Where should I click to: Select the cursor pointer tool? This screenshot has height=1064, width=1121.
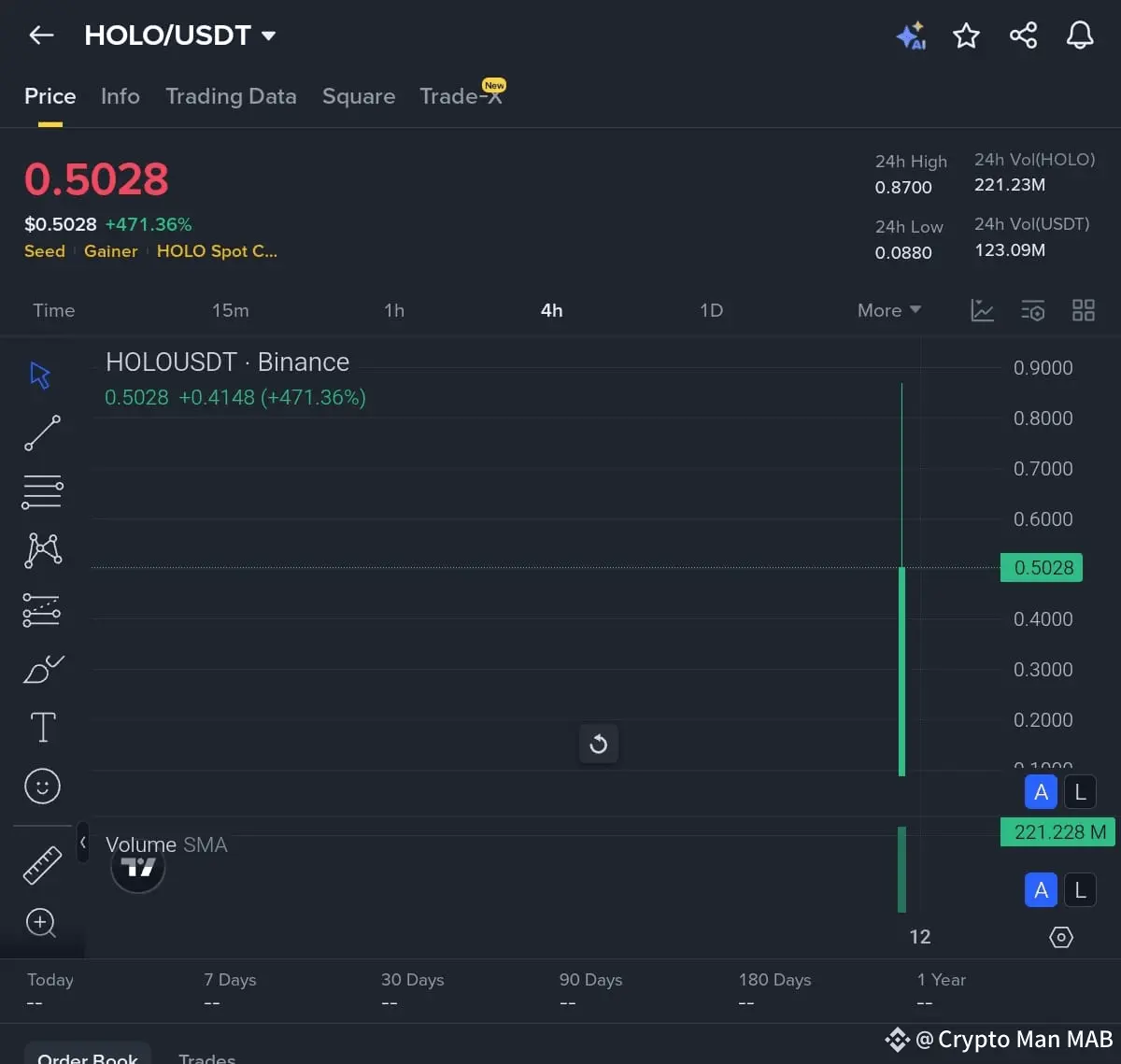pos(40,375)
